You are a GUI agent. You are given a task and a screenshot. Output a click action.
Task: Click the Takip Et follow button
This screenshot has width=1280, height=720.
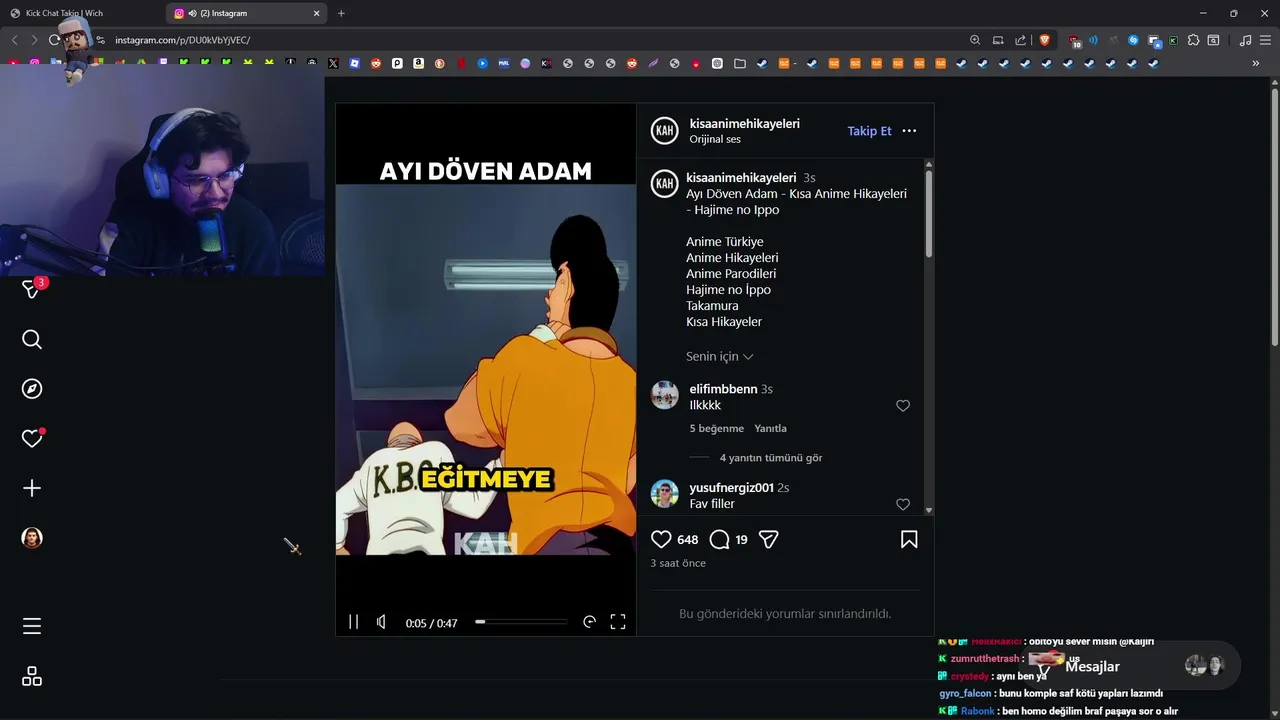click(869, 131)
